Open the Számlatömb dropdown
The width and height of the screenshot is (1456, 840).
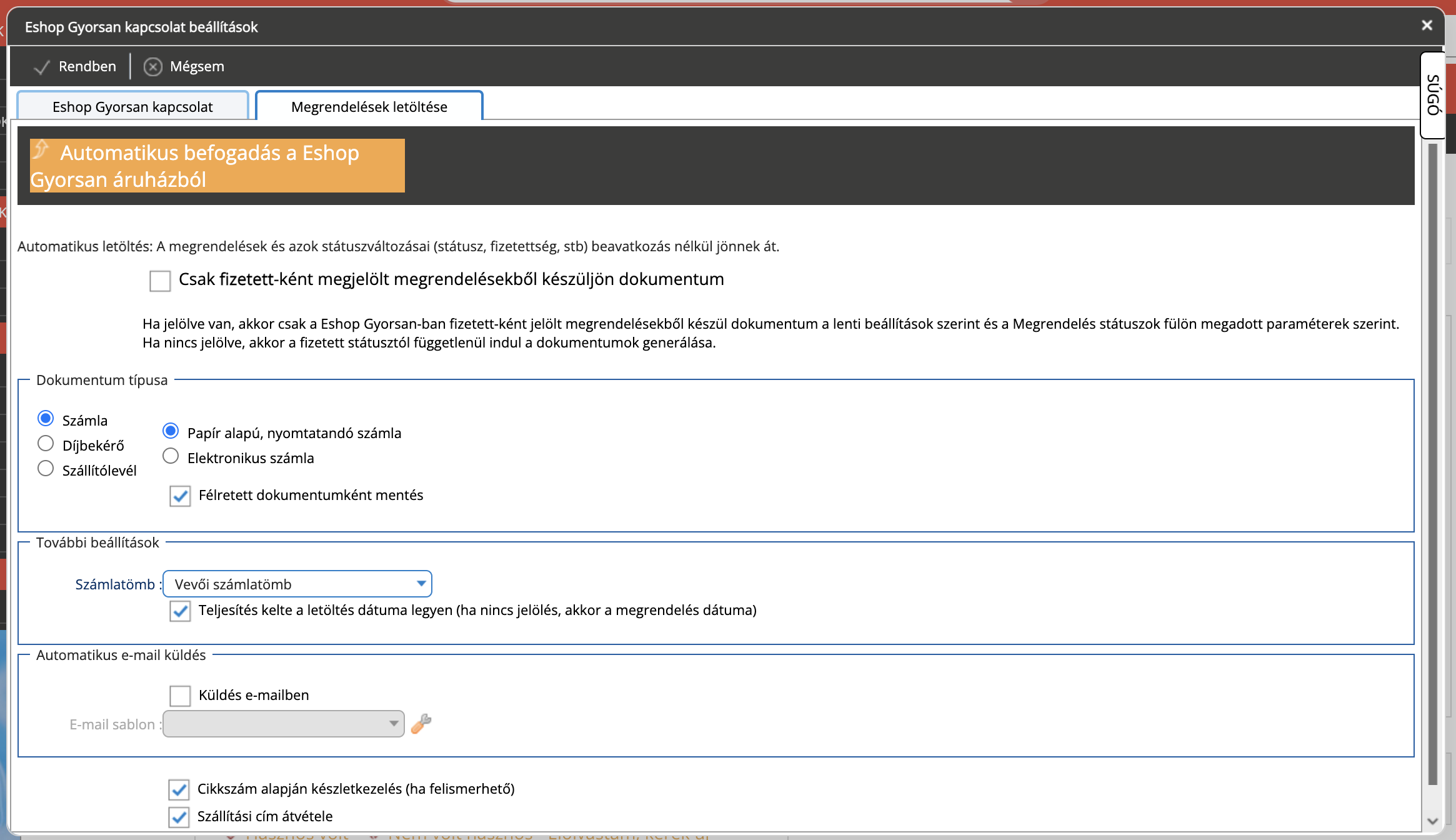(297, 584)
